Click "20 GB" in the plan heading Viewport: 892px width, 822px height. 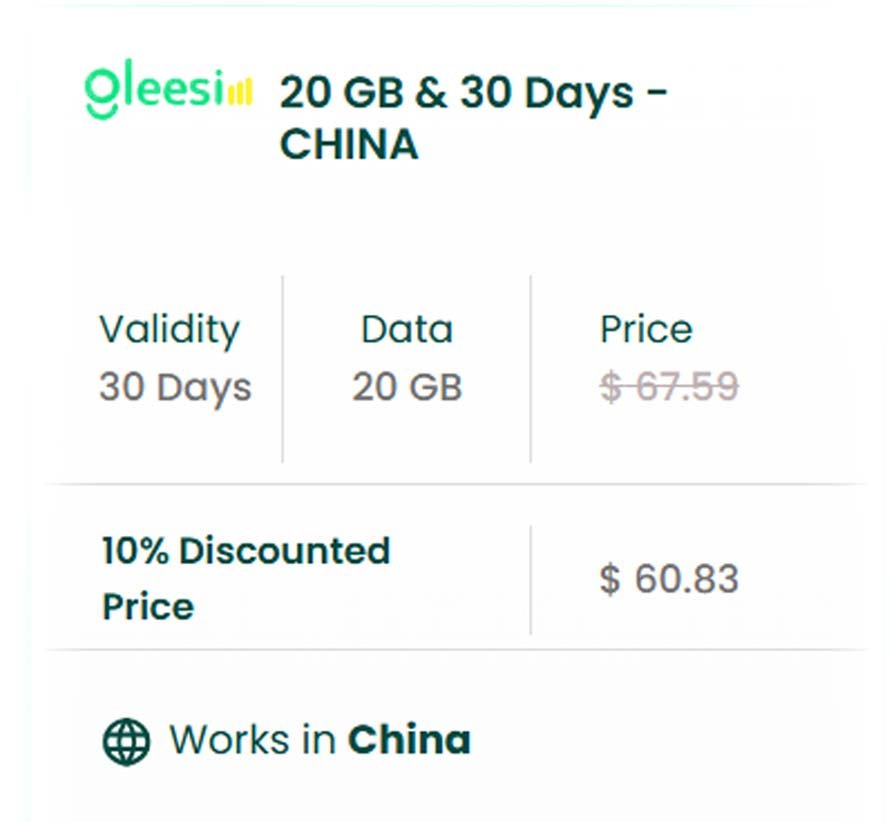337,93
